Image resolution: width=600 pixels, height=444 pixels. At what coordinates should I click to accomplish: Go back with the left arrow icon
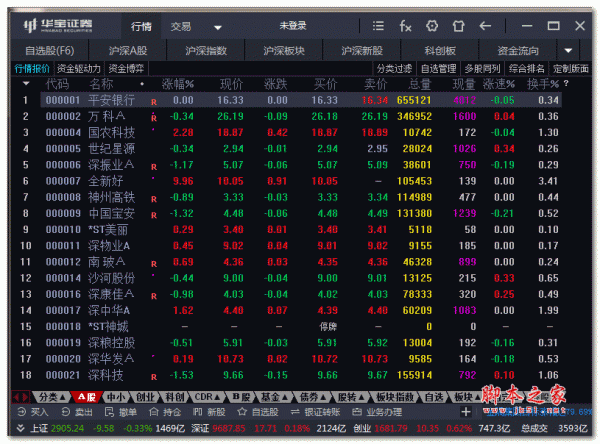[485, 26]
